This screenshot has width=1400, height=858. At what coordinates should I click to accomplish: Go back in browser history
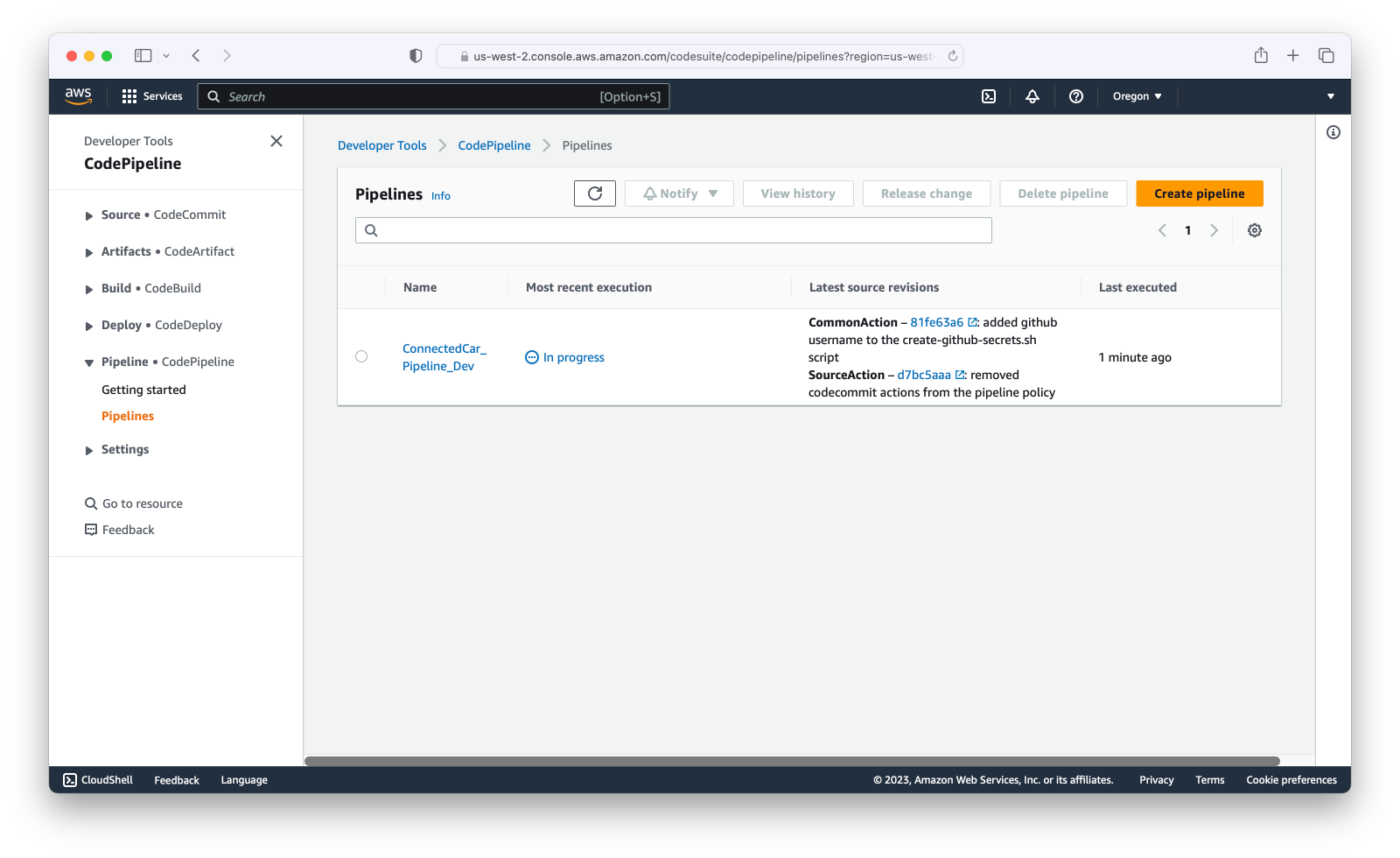coord(196,55)
